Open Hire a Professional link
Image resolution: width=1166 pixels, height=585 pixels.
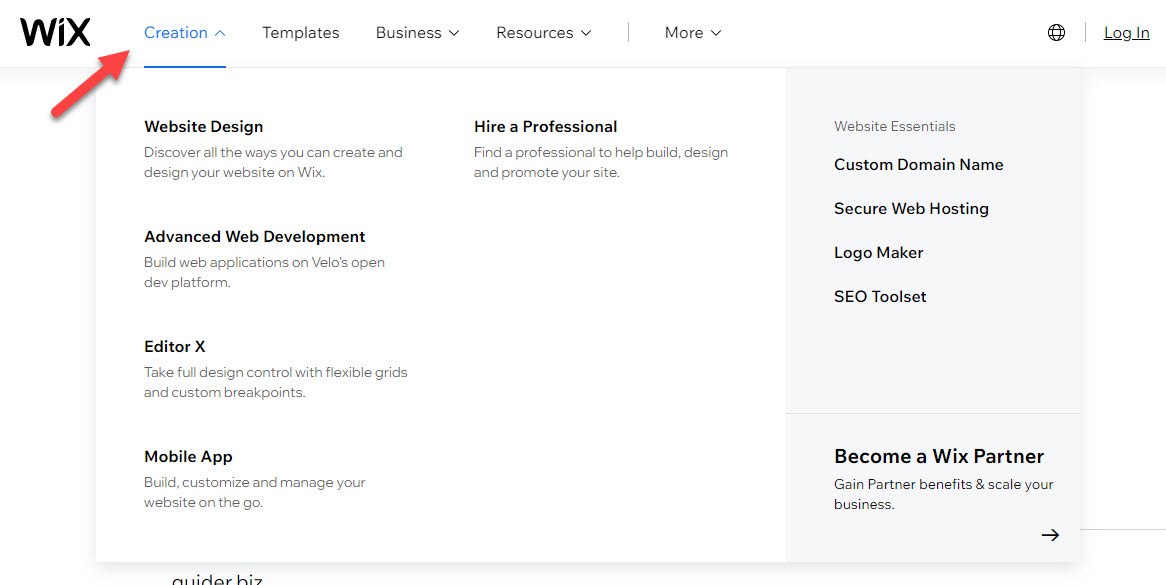pos(546,126)
